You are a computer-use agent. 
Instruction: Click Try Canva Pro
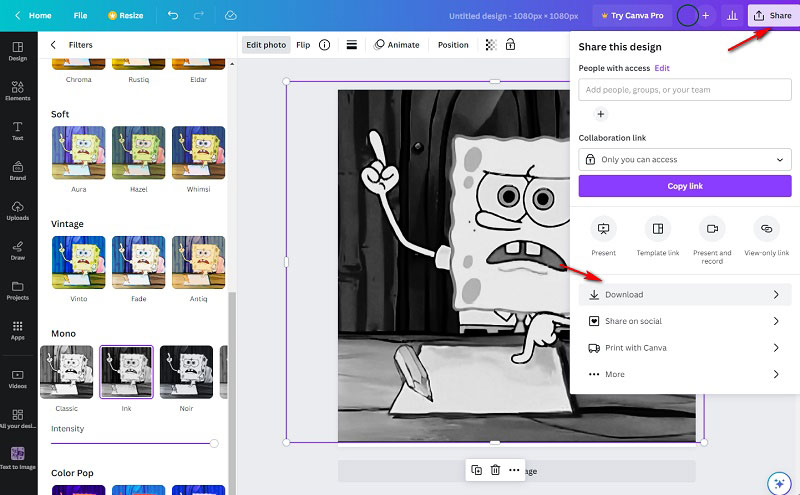pos(632,15)
